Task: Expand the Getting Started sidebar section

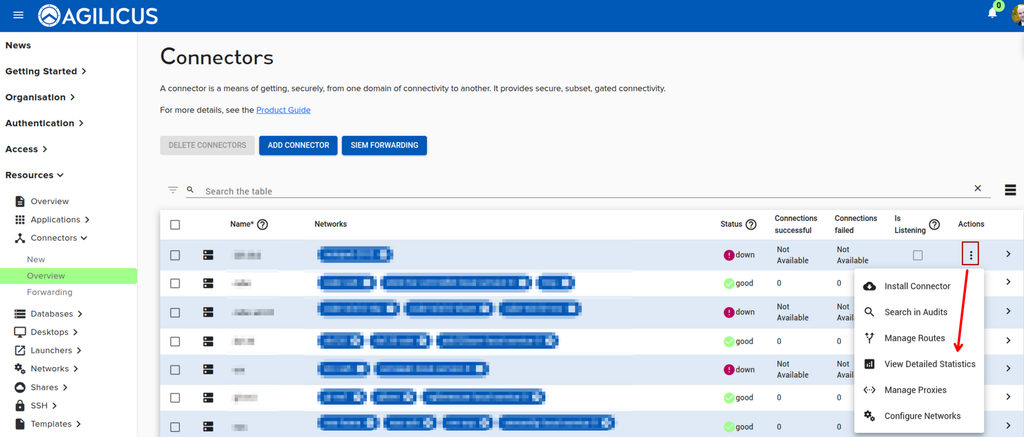Action: [x=46, y=71]
